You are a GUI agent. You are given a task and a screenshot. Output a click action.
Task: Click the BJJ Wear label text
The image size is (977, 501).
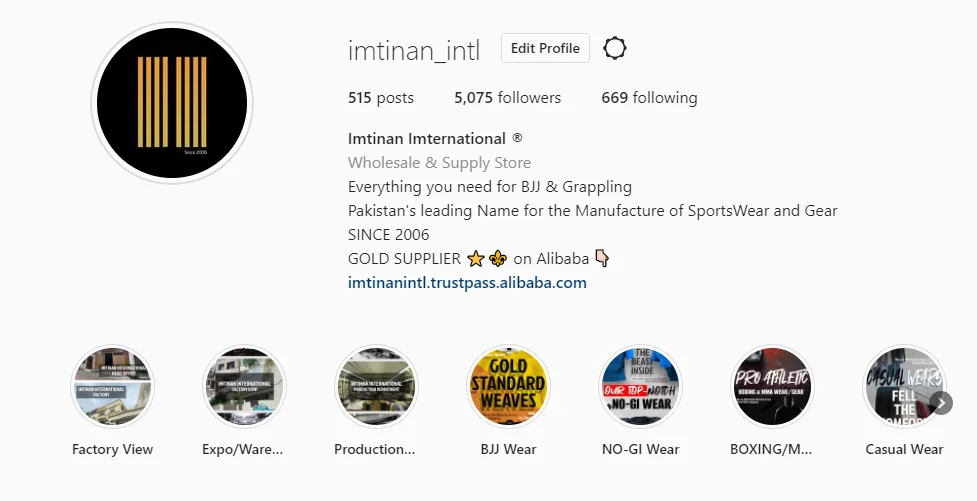click(508, 449)
